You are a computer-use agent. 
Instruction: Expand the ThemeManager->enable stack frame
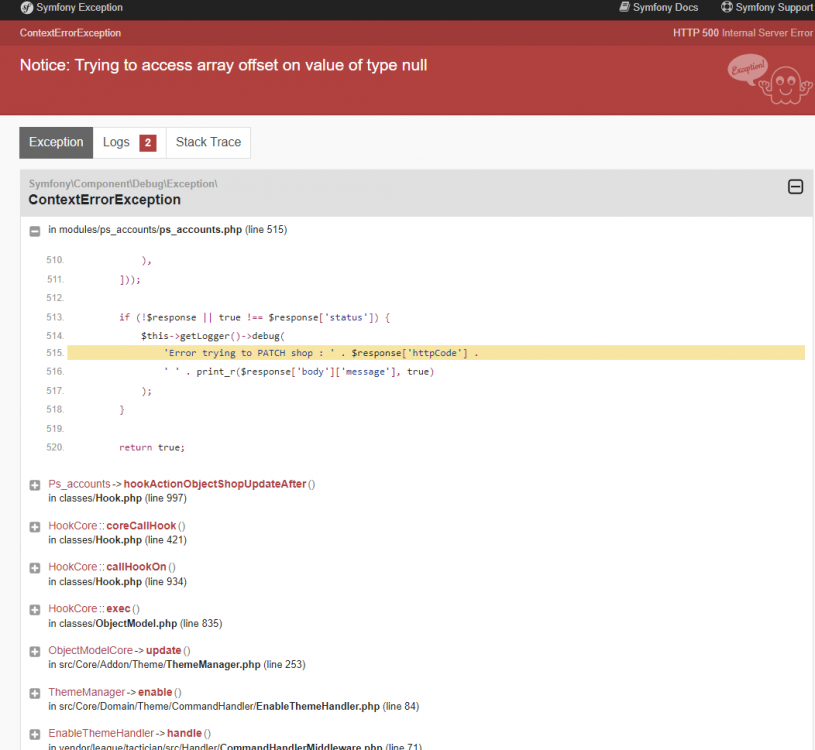coord(34,691)
